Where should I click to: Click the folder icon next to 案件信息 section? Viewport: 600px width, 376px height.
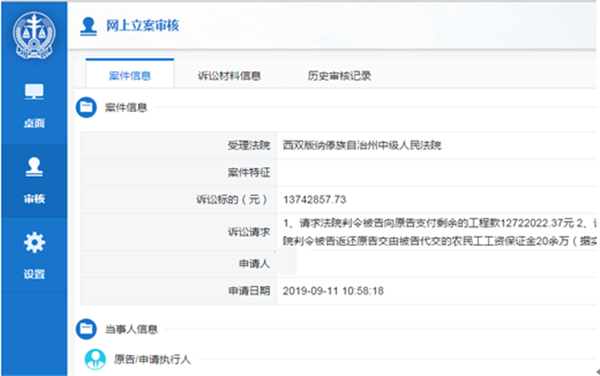tap(86, 107)
